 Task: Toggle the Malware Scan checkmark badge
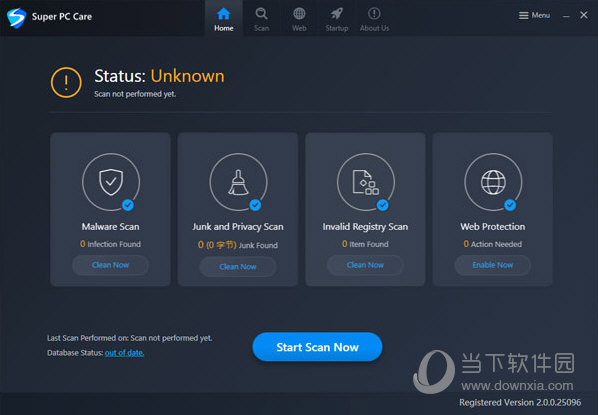[x=128, y=205]
